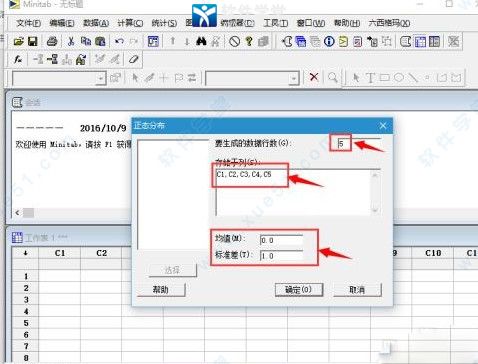This screenshot has width=478, height=364.
Task: Open the 文件(F) menu
Action: pos(28,23)
